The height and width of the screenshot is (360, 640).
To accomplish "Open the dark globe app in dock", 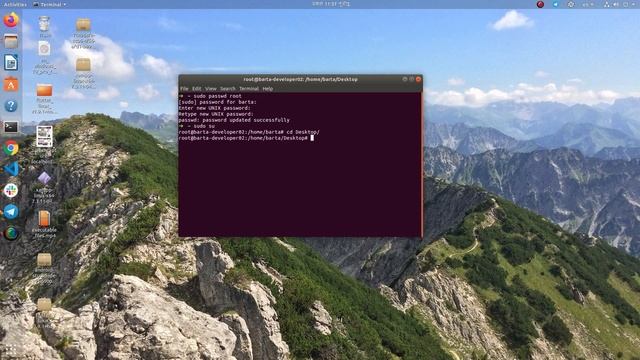I will [11, 233].
